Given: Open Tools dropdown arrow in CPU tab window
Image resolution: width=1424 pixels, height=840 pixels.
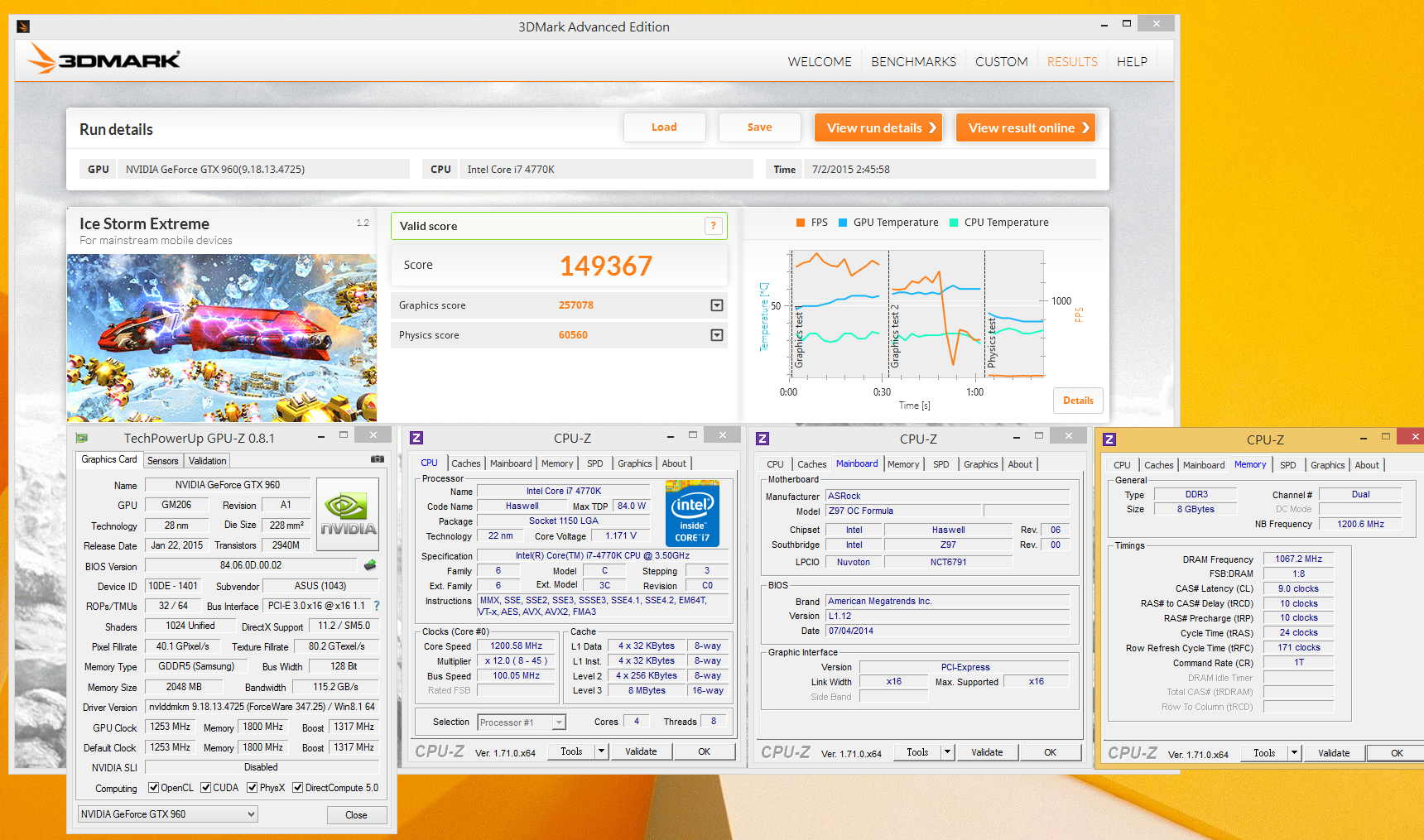Looking at the screenshot, I should (x=601, y=751).
